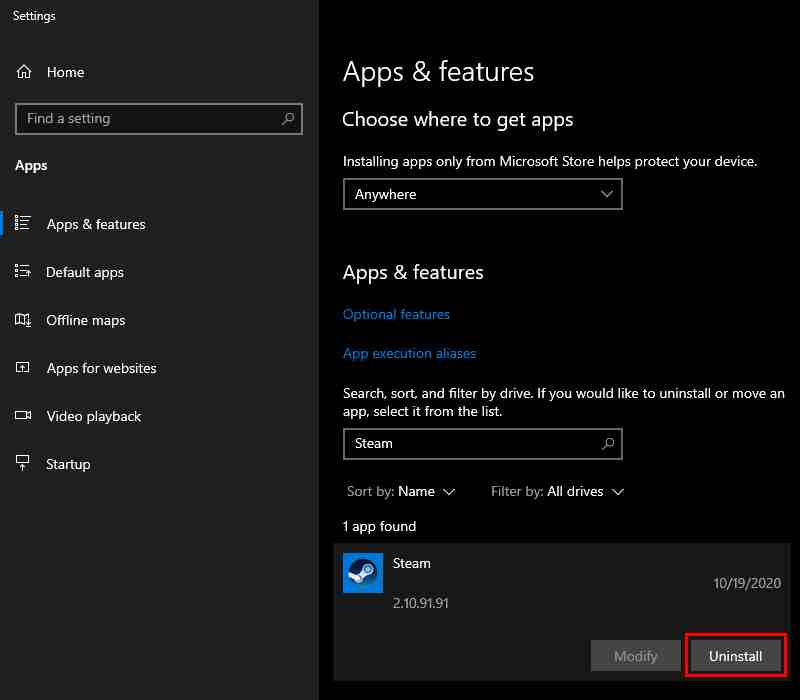Click magnifier icon in Find a setting
This screenshot has width=800, height=700.
(x=288, y=119)
